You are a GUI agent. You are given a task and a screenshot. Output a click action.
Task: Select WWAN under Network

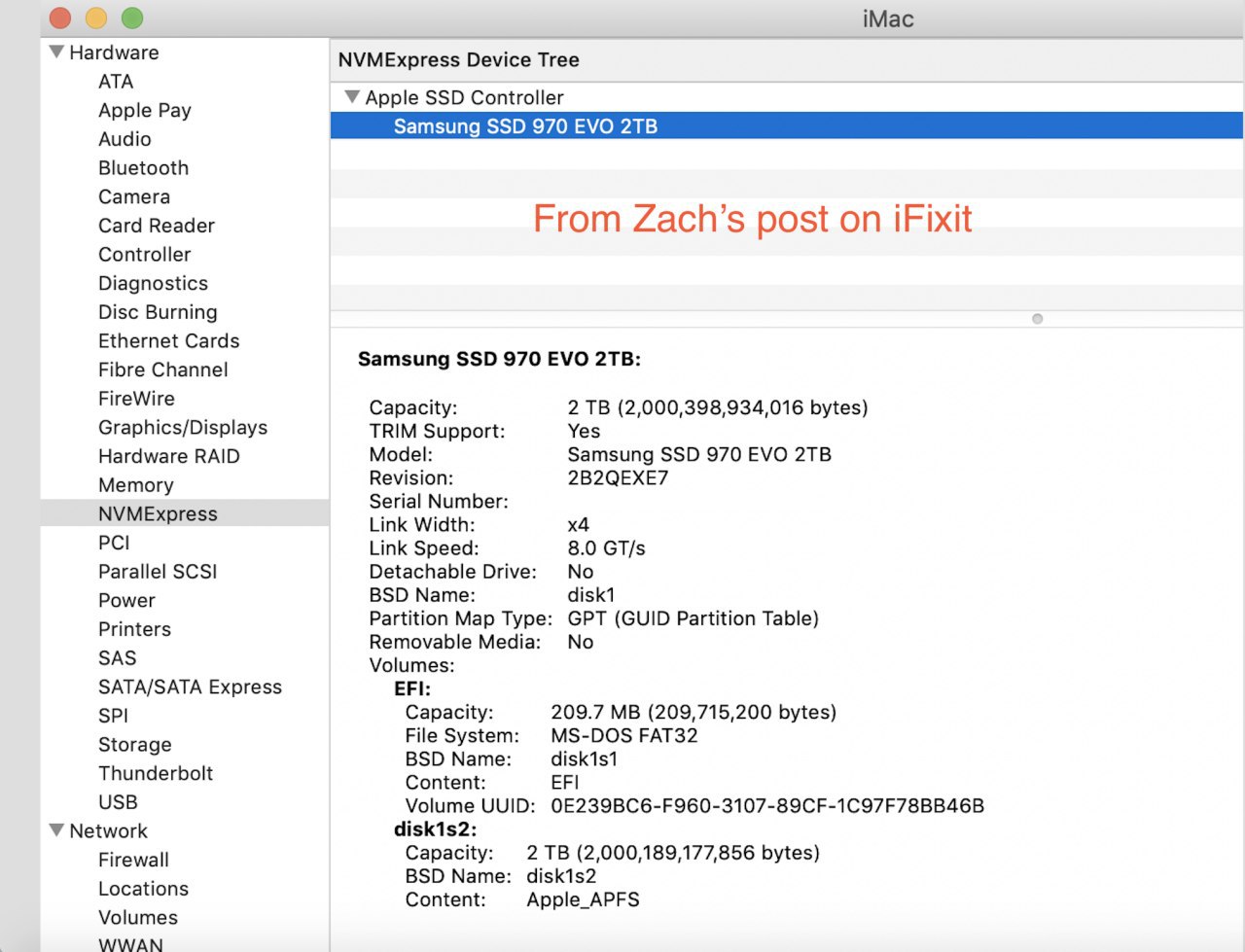click(130, 944)
